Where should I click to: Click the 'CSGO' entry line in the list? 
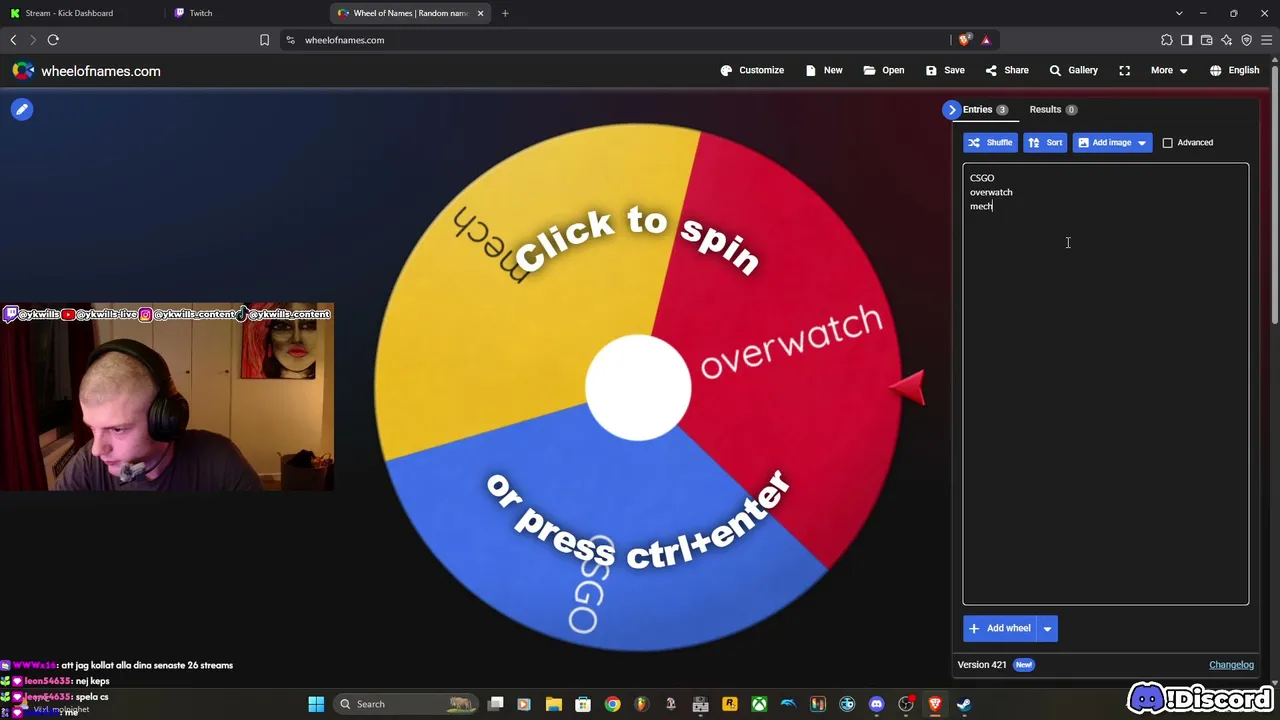click(982, 178)
